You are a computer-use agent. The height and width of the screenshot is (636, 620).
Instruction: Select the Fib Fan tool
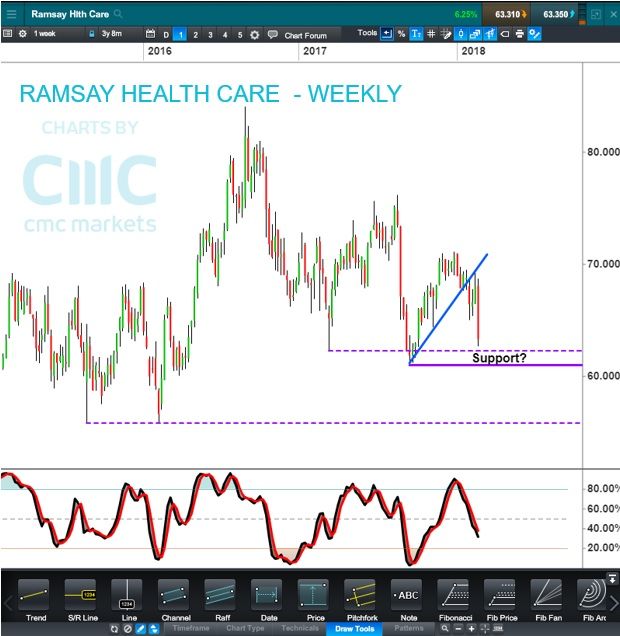click(547, 596)
